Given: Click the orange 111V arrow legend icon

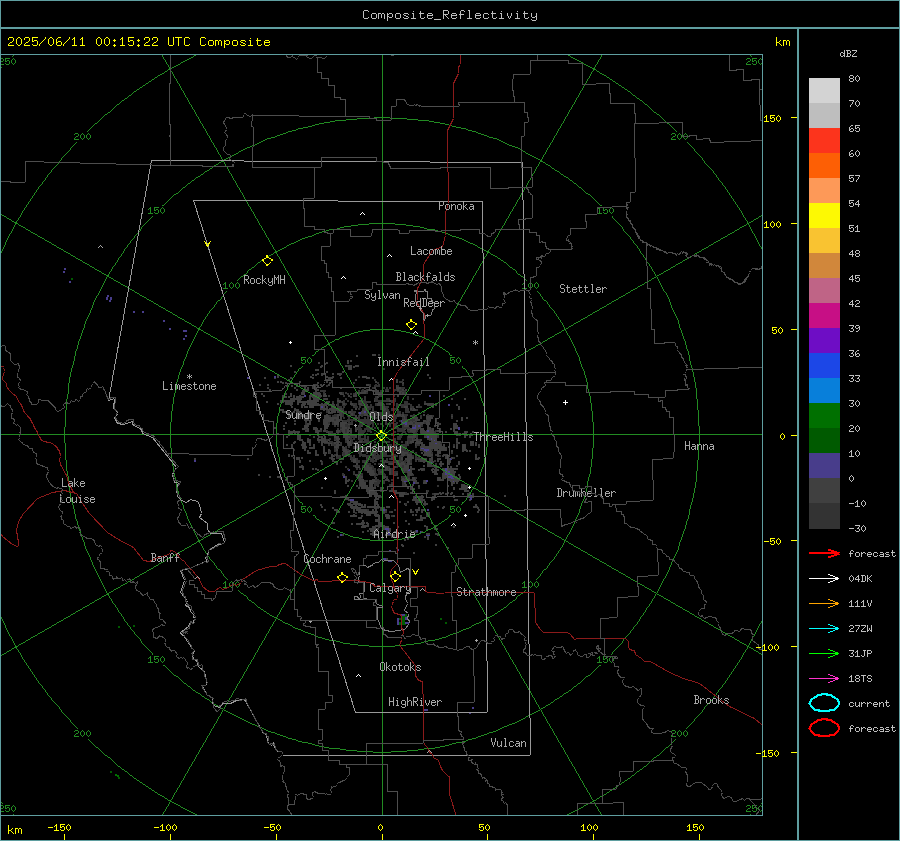Looking at the screenshot, I should (824, 603).
